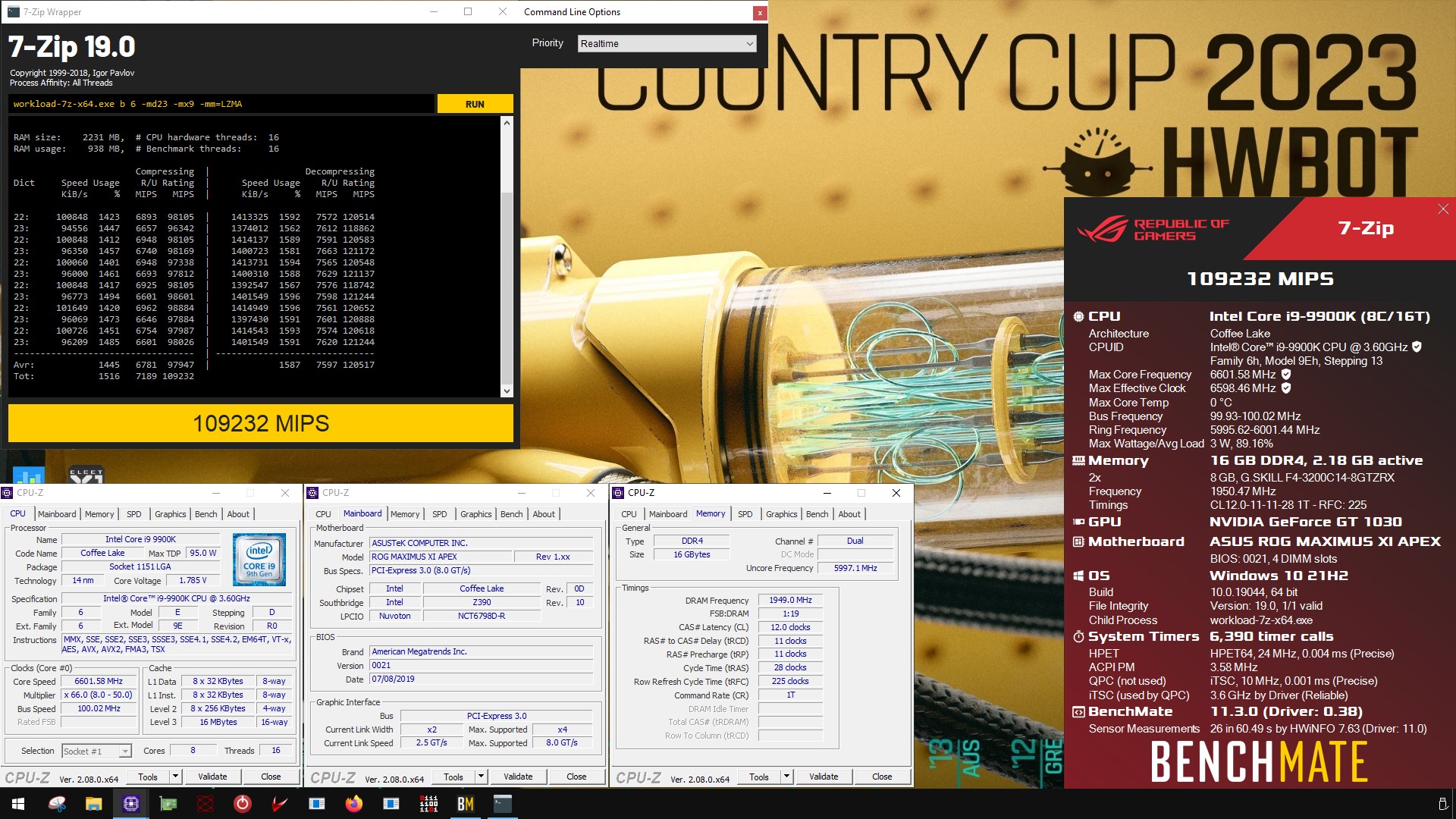Click the CPU section icon in BenchMate panel
Screen dimensions: 1456x819
[x=1078, y=317]
